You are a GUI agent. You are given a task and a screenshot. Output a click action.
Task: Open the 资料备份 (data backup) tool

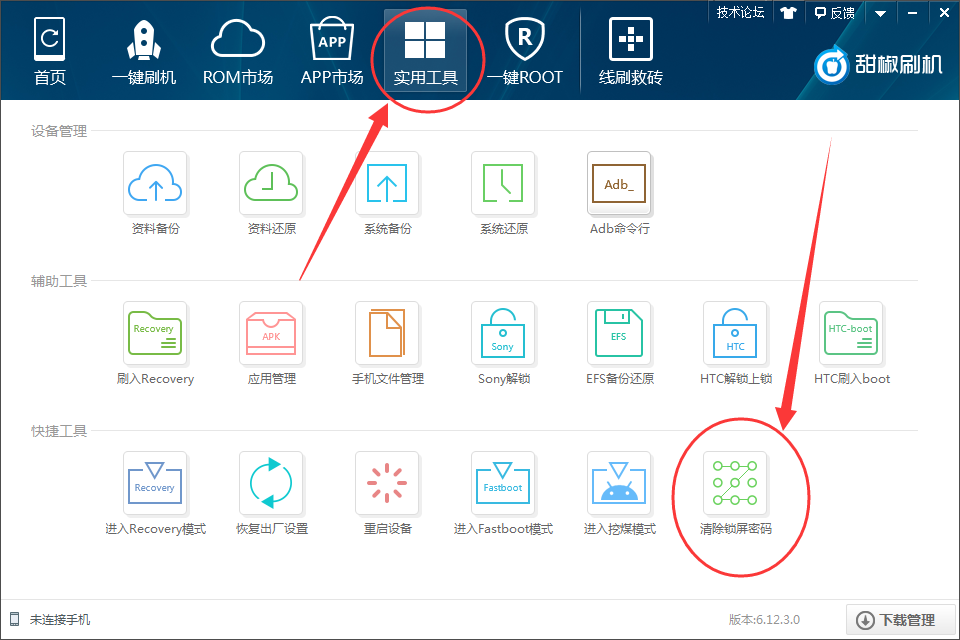[x=155, y=184]
